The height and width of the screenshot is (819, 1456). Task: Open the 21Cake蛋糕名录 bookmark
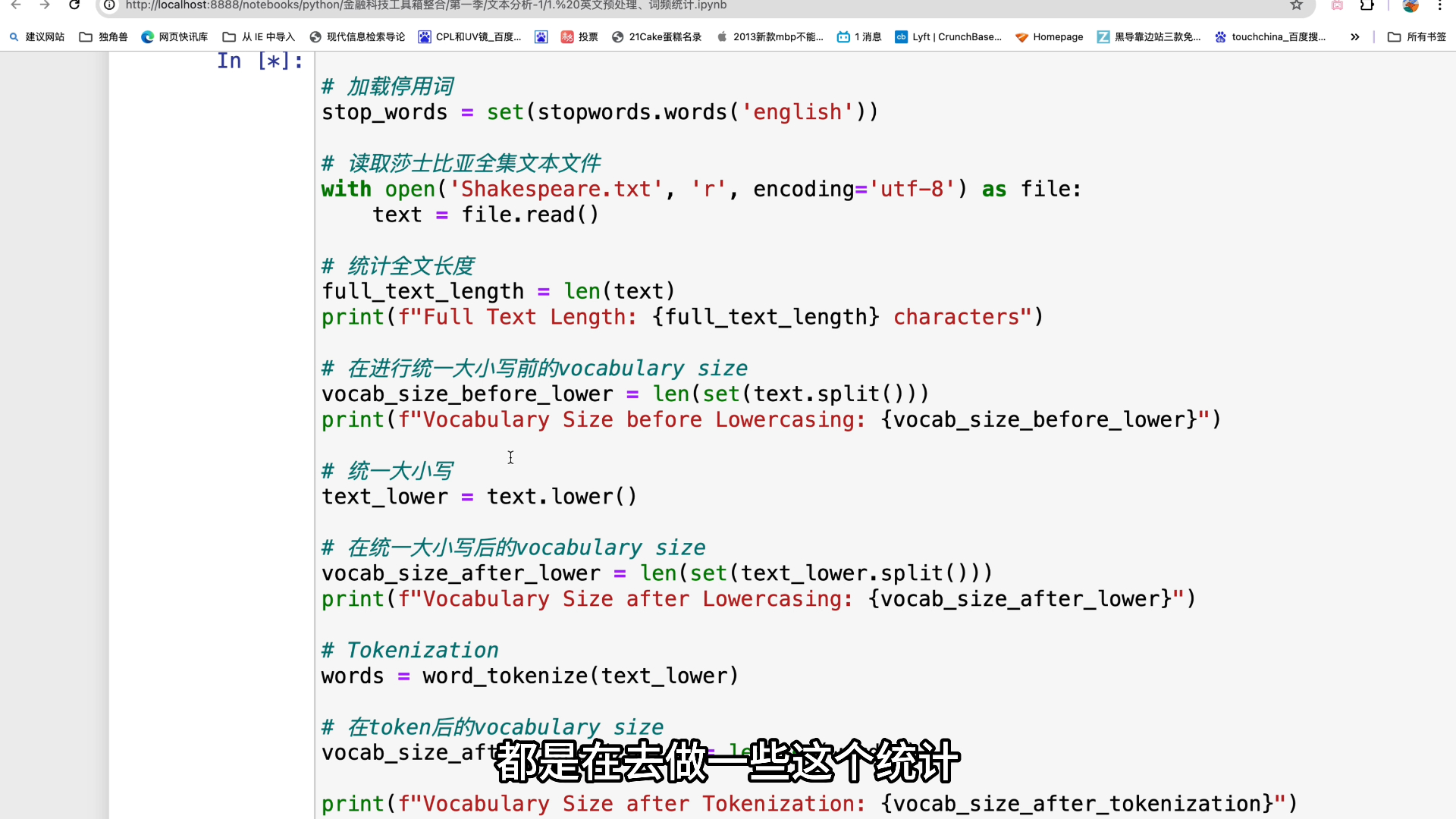click(x=657, y=36)
